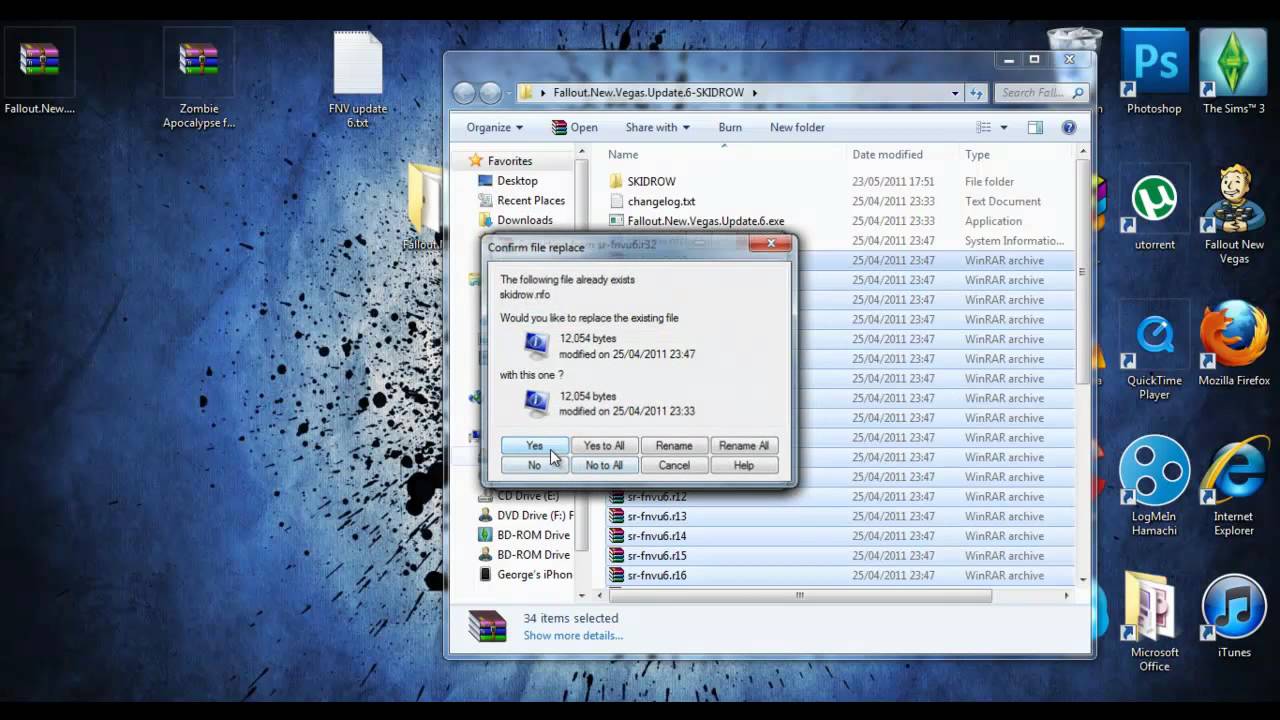The image size is (1280, 720).
Task: Click Burn in Explorer toolbar
Action: pyautogui.click(x=730, y=127)
